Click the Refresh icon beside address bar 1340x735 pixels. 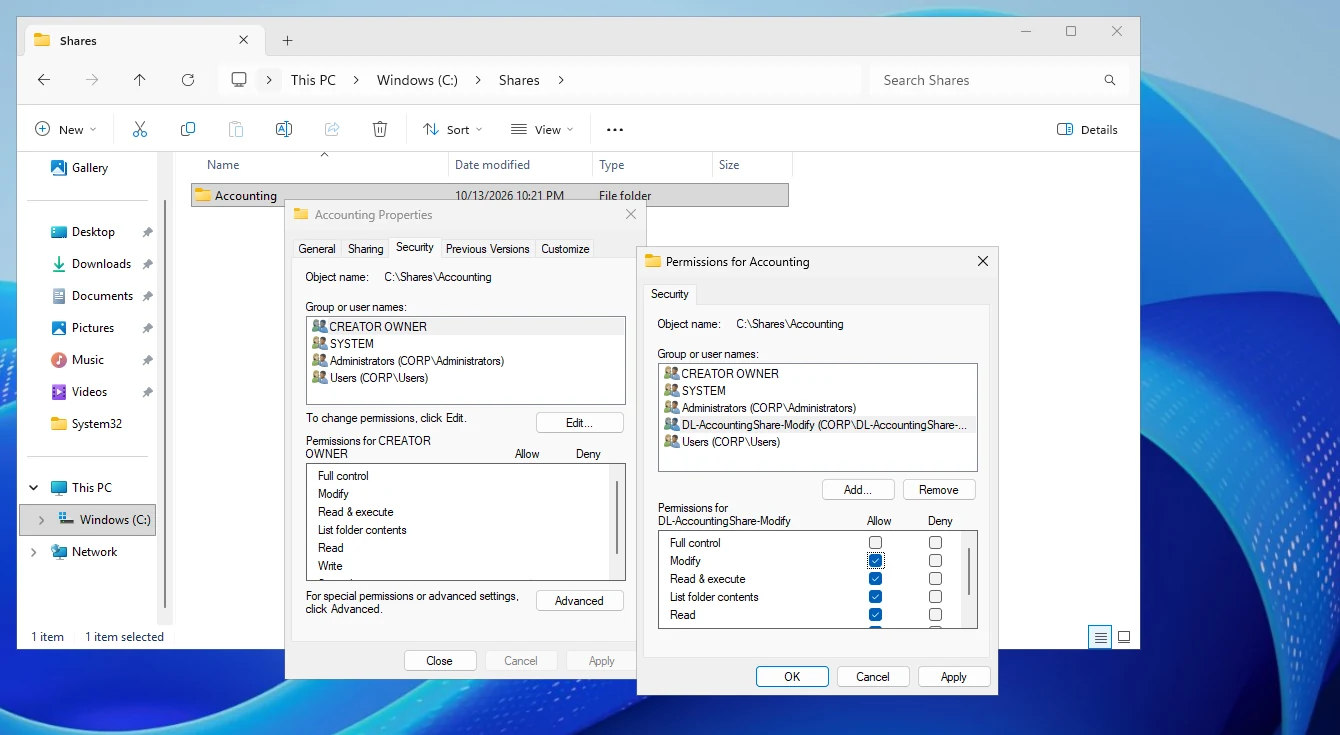pyautogui.click(x=187, y=80)
